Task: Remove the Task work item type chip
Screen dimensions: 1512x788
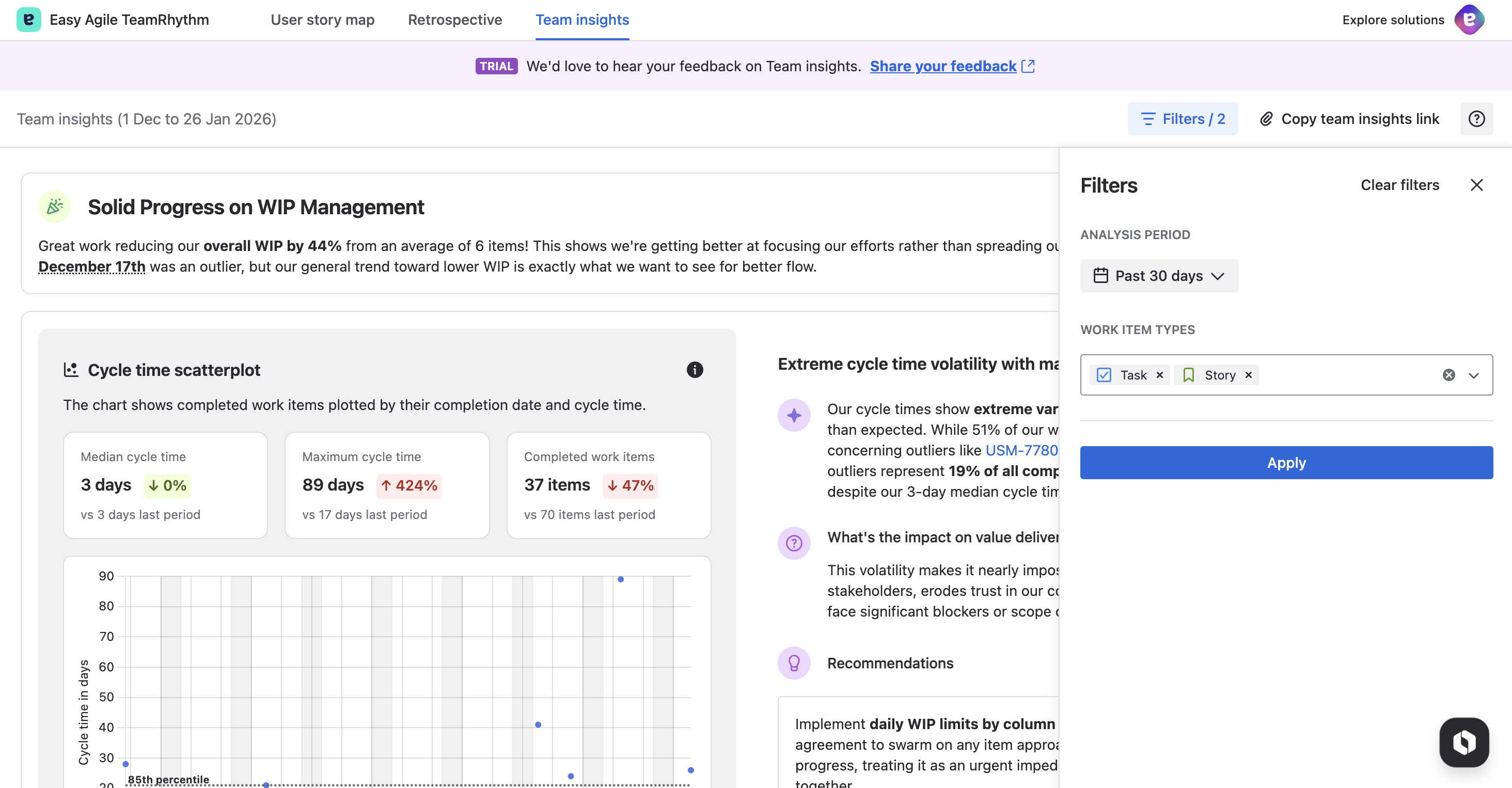Action: [x=1159, y=375]
